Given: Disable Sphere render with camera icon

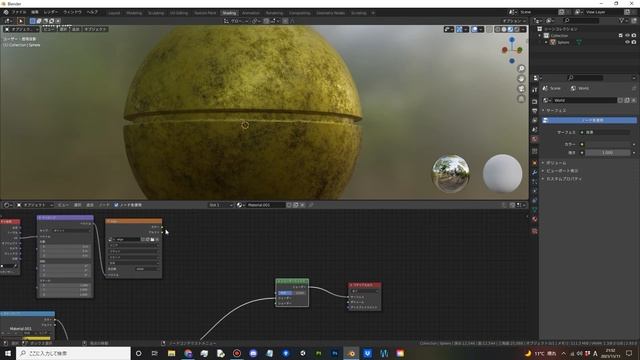Looking at the screenshot, I should point(634,42).
